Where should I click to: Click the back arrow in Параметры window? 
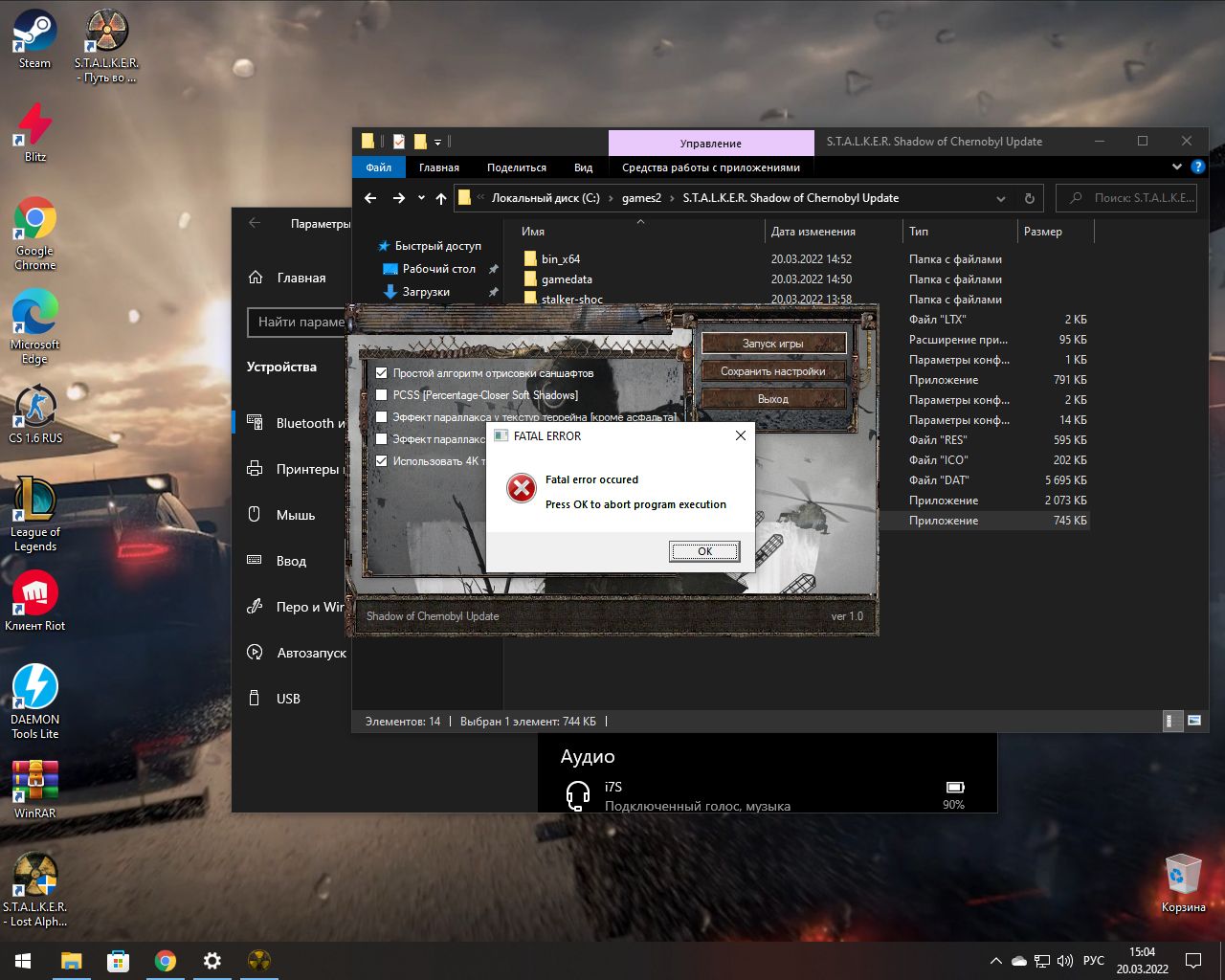[x=255, y=223]
